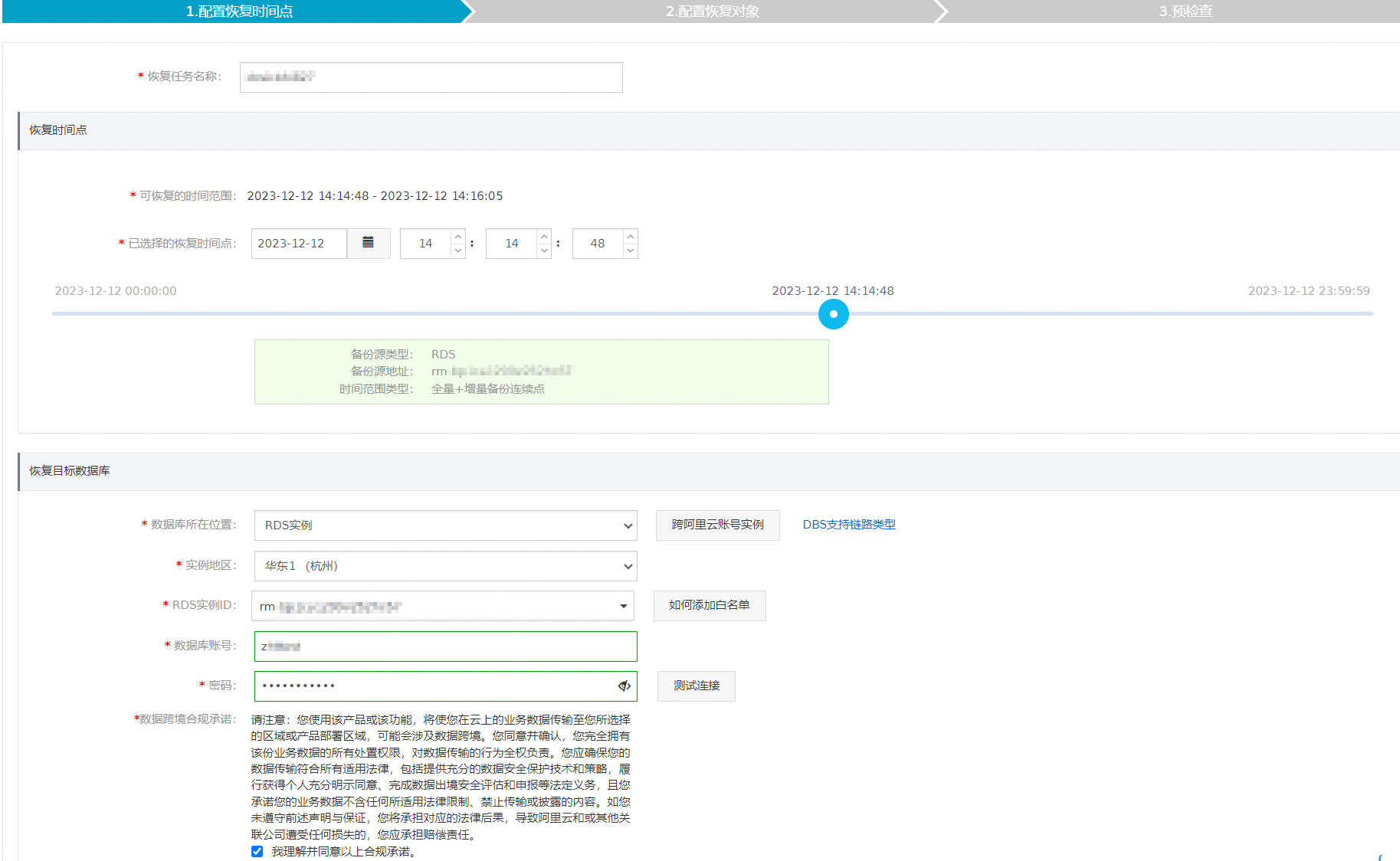1400x861 pixels.
Task: Go to step 2.配置恢复对象
Action: coord(711,11)
